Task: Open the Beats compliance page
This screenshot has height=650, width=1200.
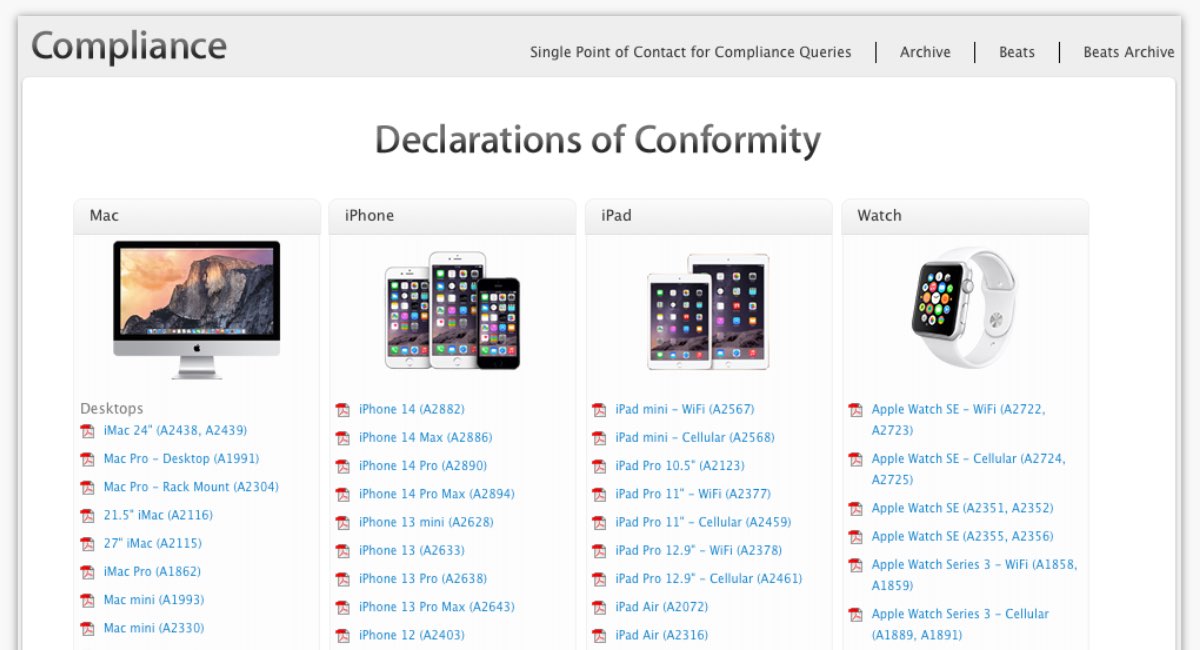Action: (1016, 52)
